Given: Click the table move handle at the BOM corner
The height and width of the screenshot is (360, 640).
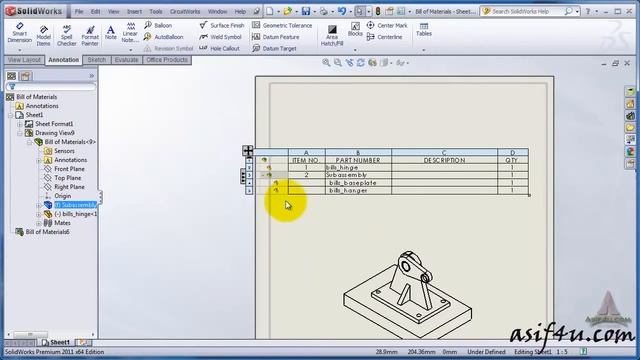Looking at the screenshot, I should pyautogui.click(x=248, y=151).
